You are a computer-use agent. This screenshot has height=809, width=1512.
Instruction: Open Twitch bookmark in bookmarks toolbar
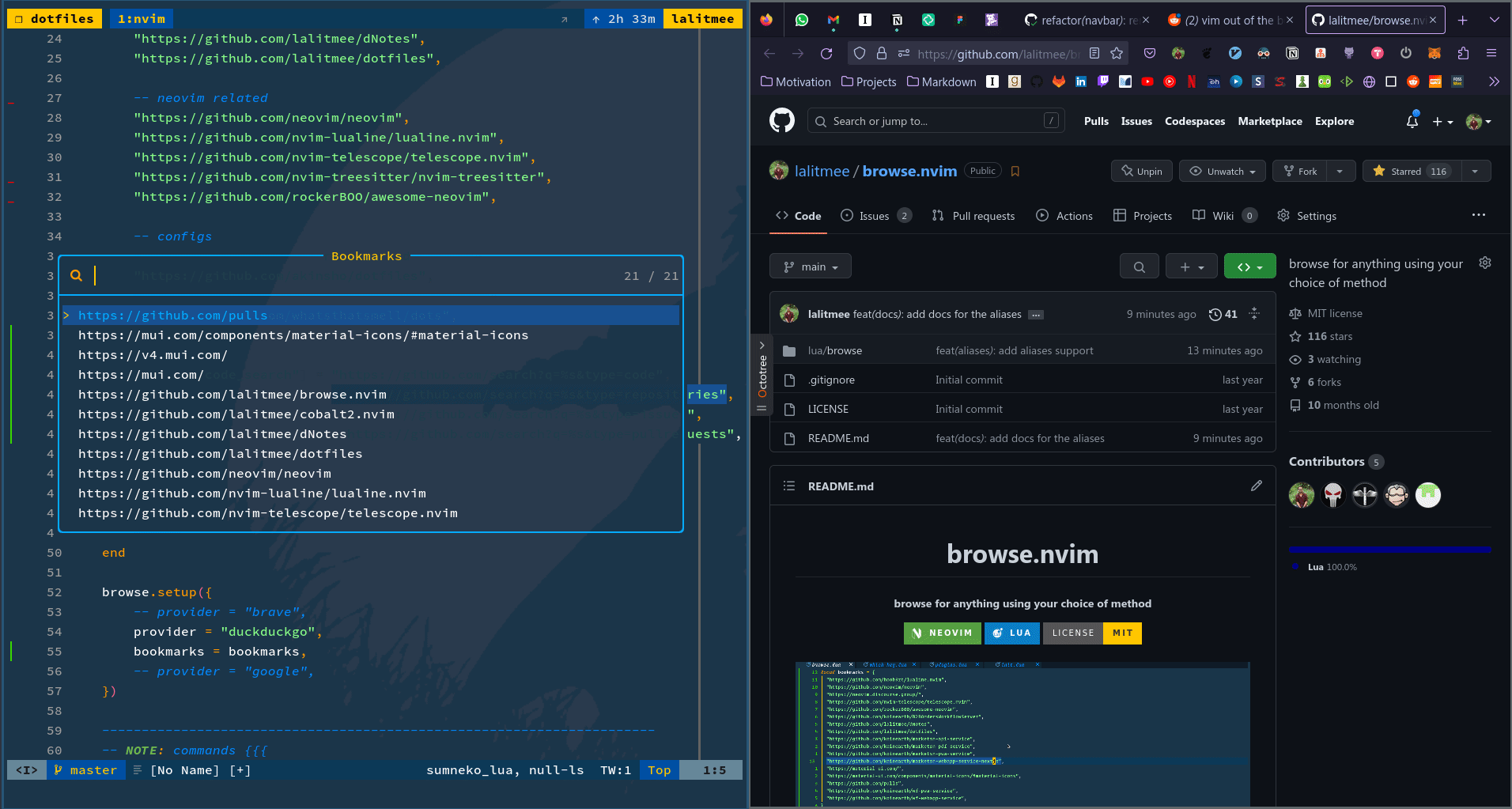click(x=1103, y=81)
